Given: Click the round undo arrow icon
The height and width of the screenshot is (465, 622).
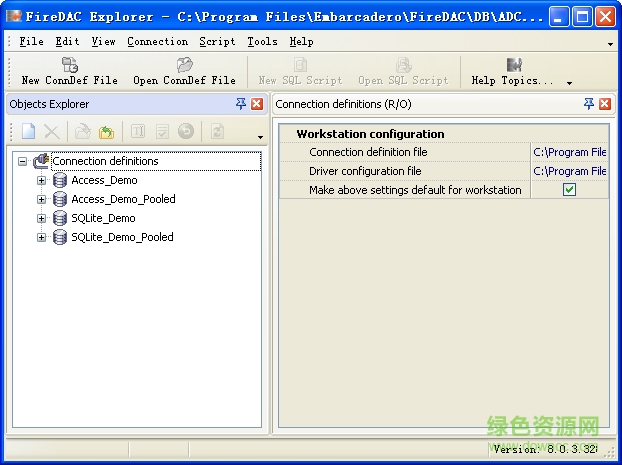Looking at the screenshot, I should (186, 131).
